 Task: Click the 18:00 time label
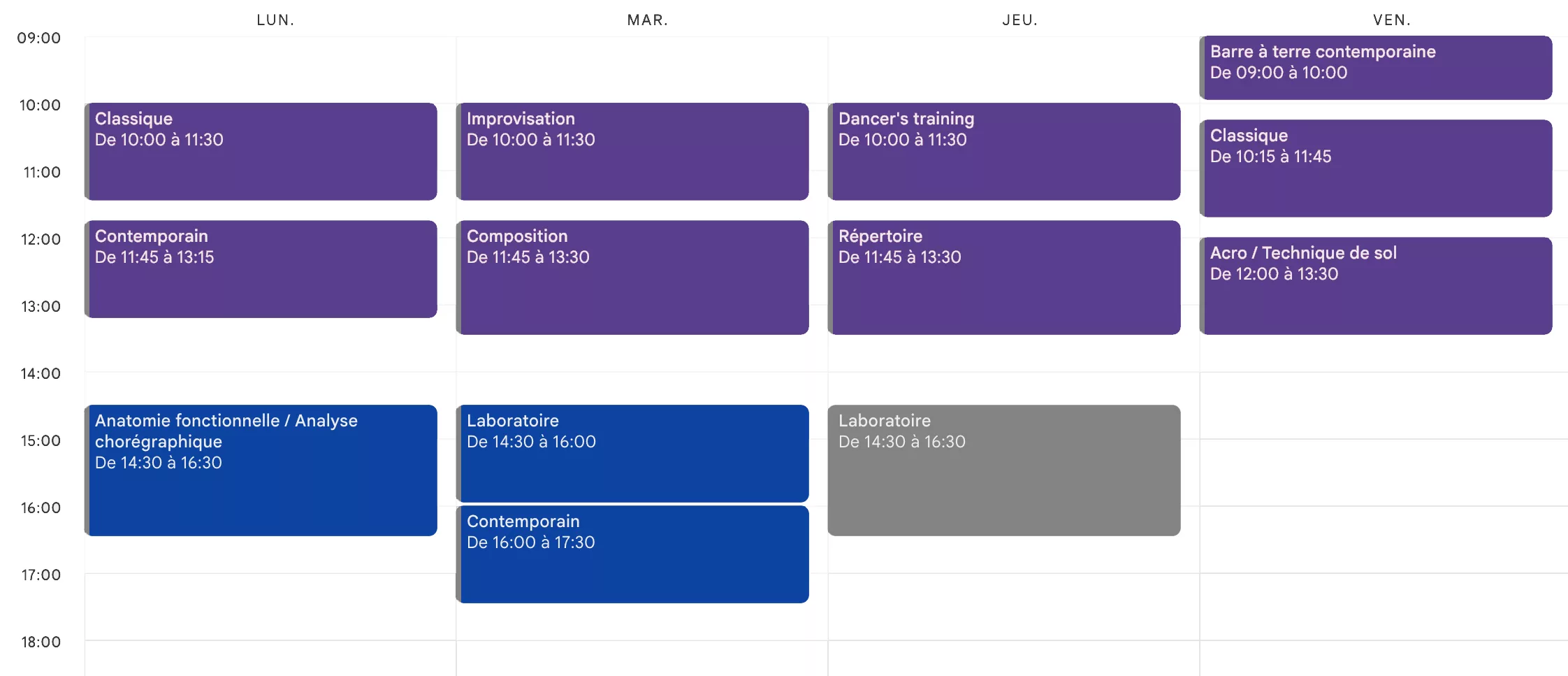tap(41, 642)
